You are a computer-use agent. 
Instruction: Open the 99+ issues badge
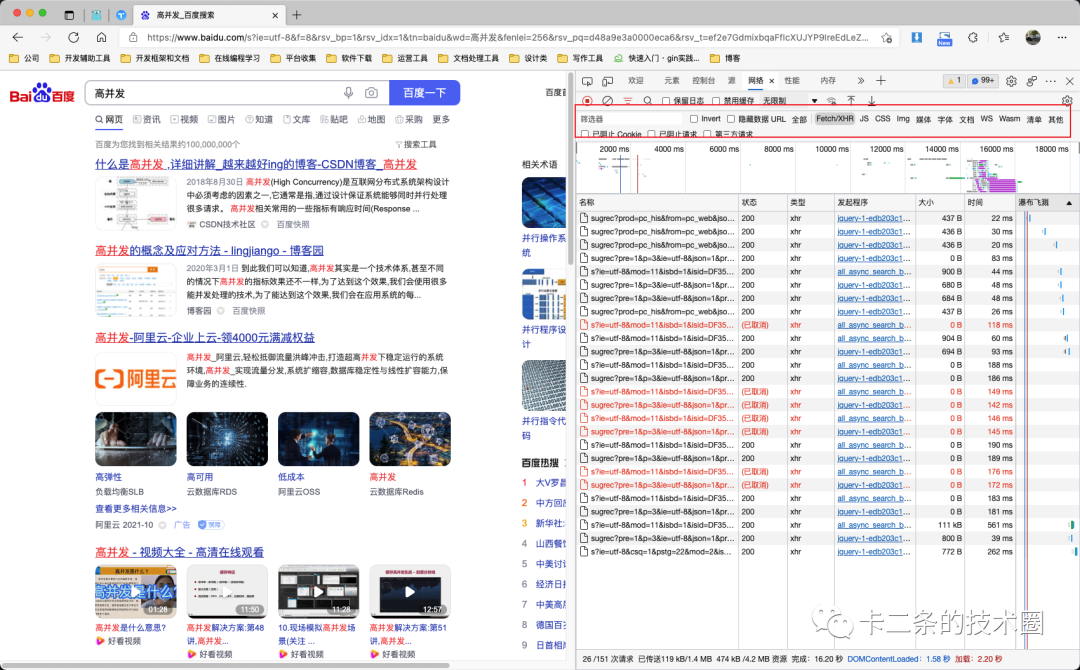983,81
